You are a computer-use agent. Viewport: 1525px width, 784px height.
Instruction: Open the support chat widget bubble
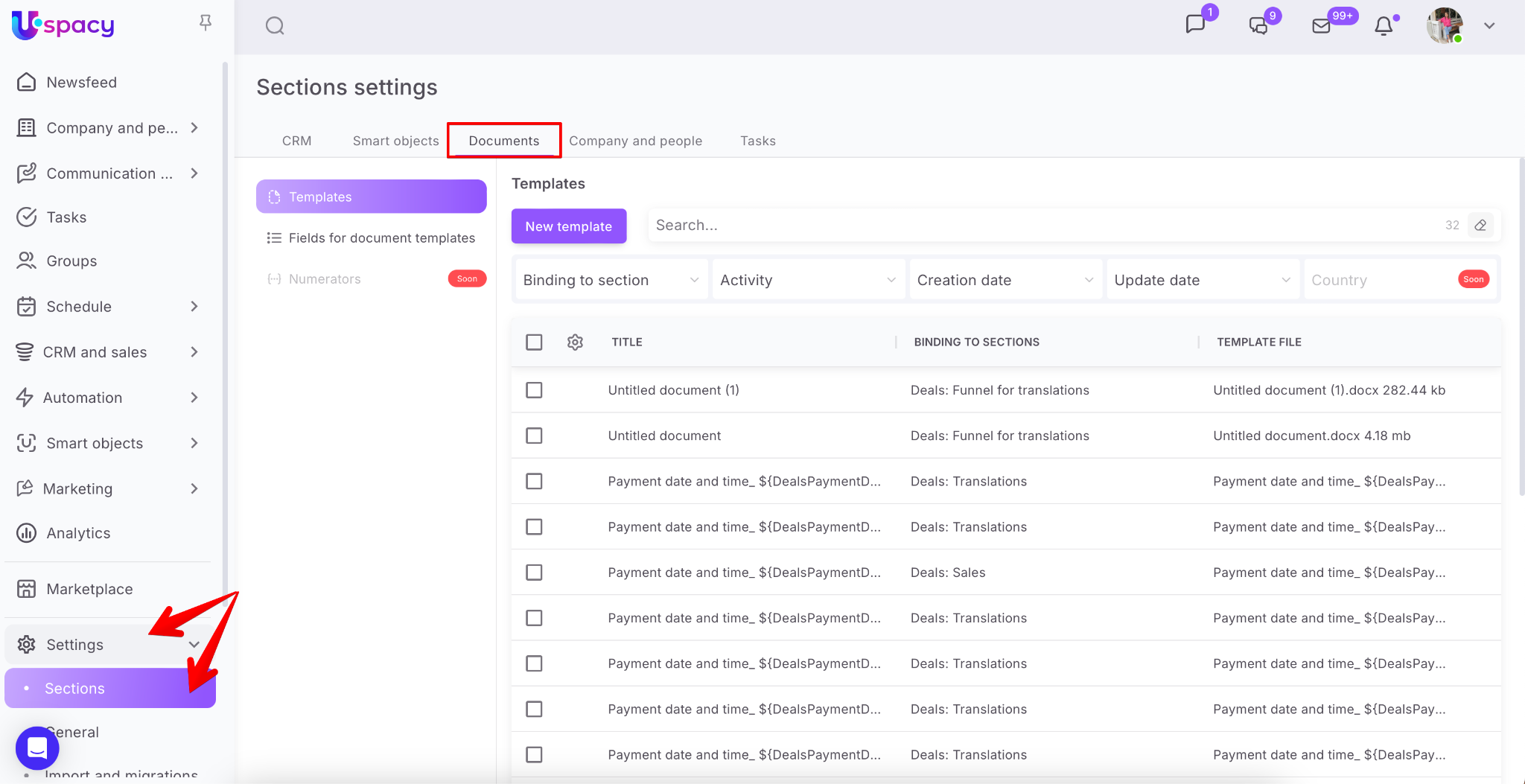coord(37,748)
